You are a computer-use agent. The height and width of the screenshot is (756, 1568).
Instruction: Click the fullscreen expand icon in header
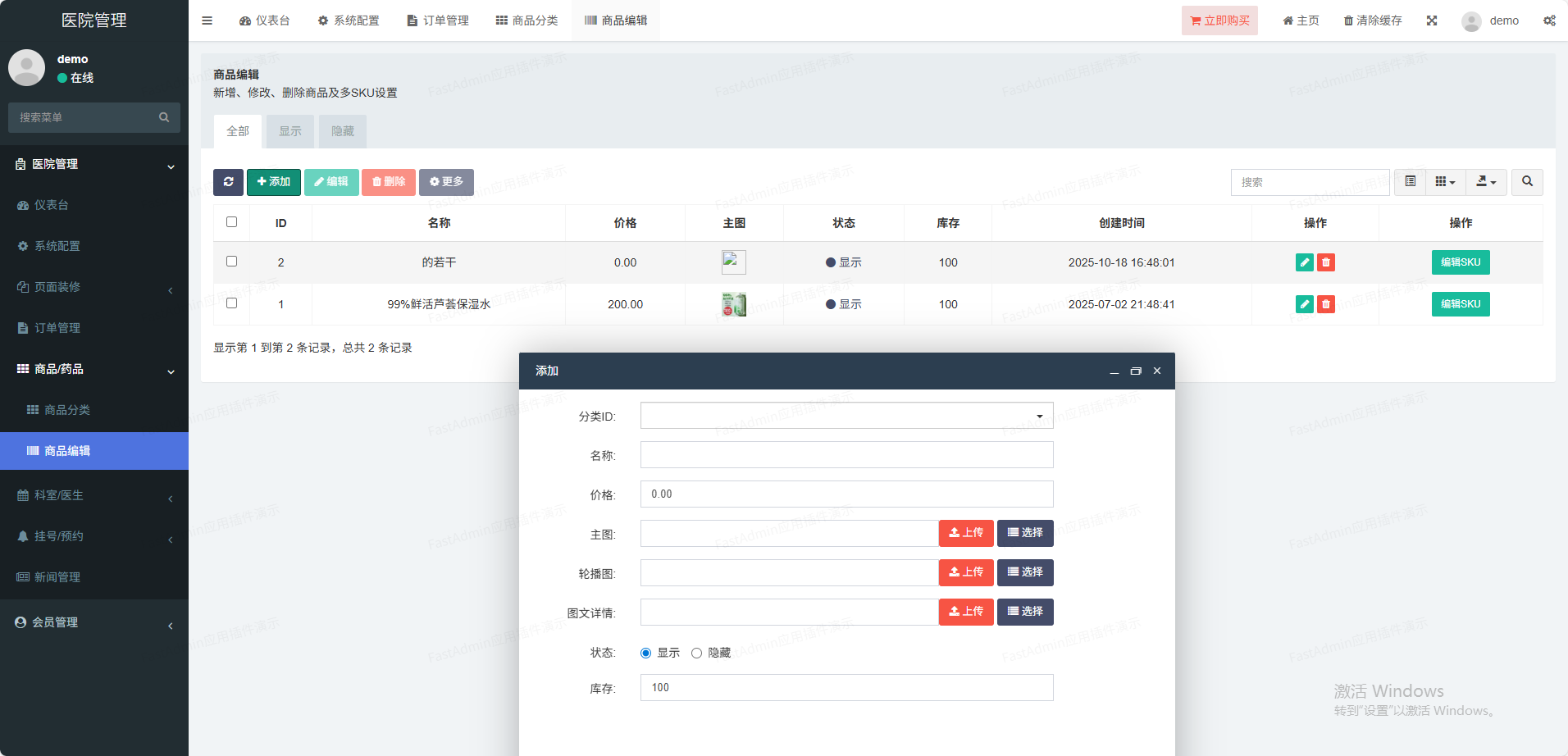point(1432,20)
